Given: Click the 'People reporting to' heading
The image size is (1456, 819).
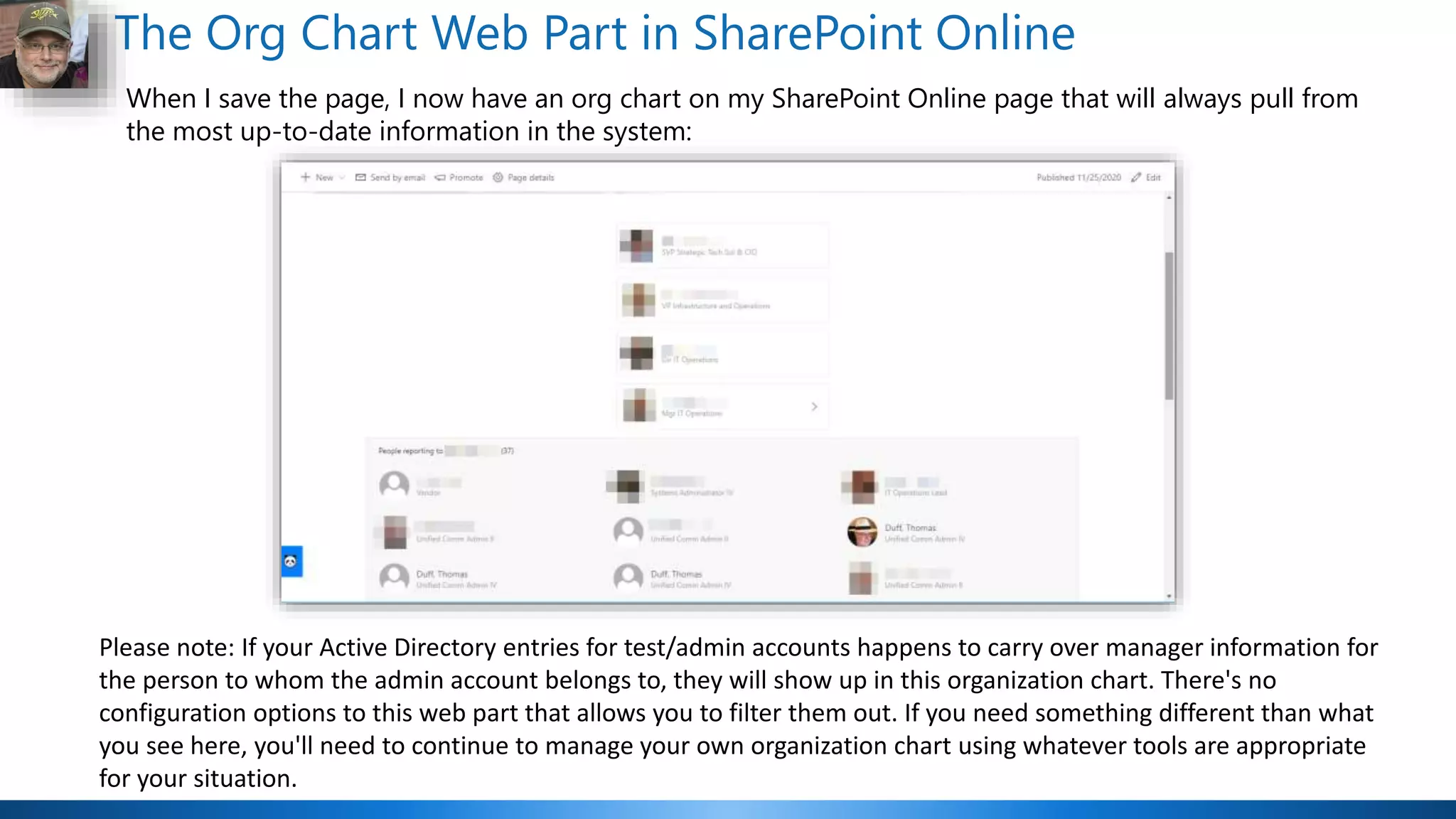Looking at the screenshot, I should coord(446,451).
